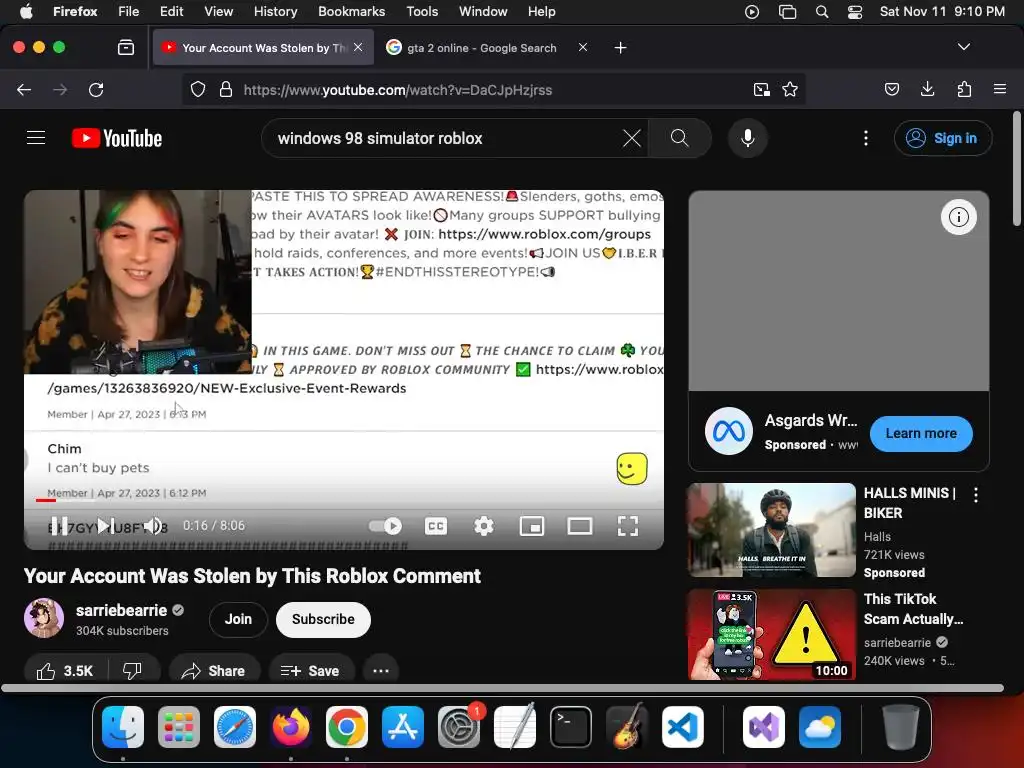
Task: Open the HALLS MINIS BIKER thumbnail
Action: [771, 530]
